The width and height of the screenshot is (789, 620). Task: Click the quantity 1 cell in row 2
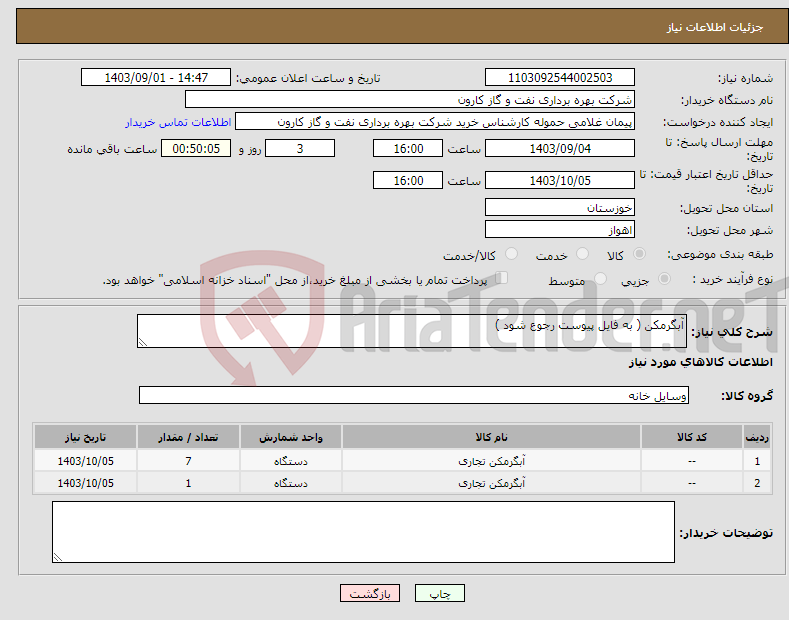coord(188,483)
